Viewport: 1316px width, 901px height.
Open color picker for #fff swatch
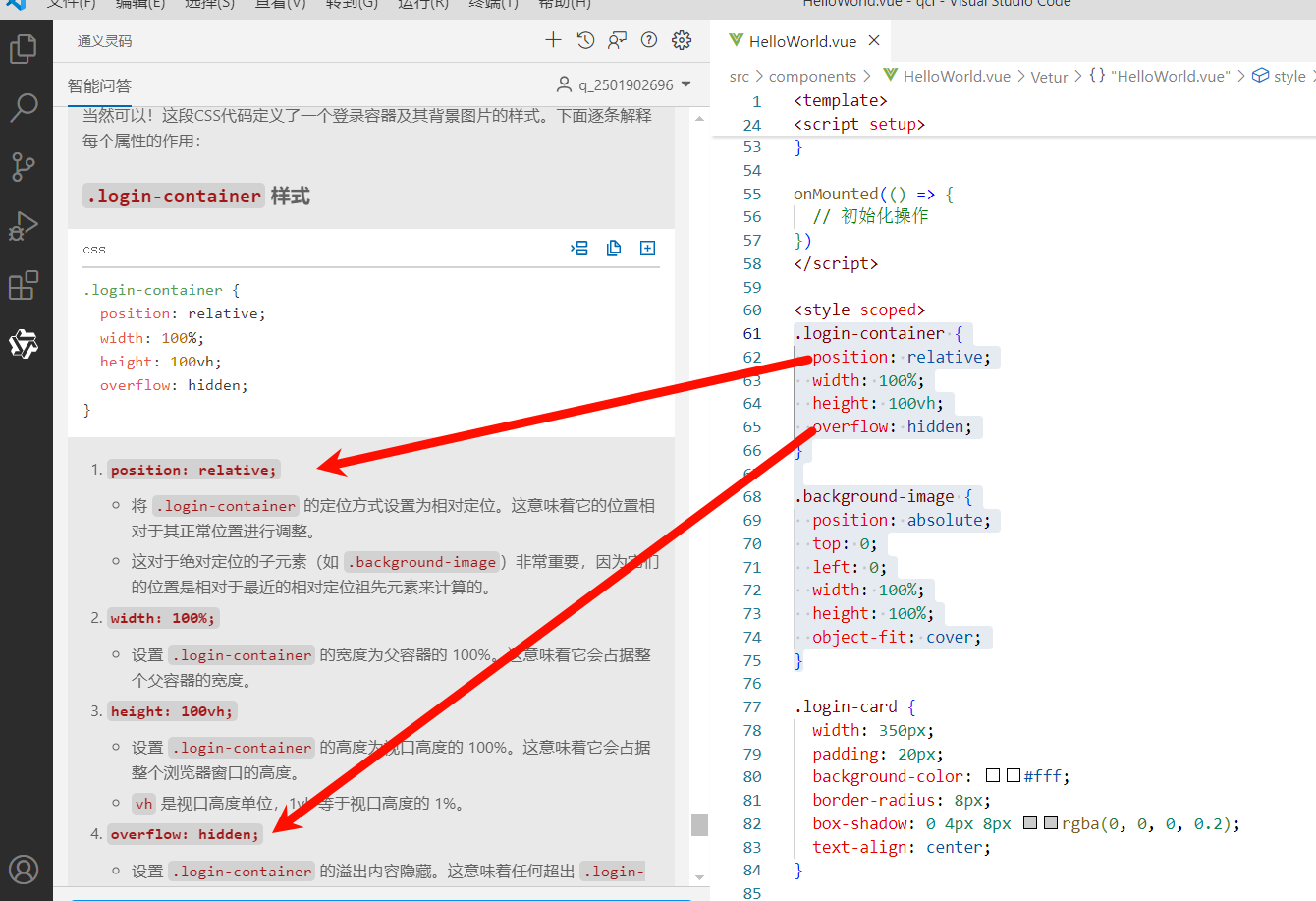click(1014, 776)
